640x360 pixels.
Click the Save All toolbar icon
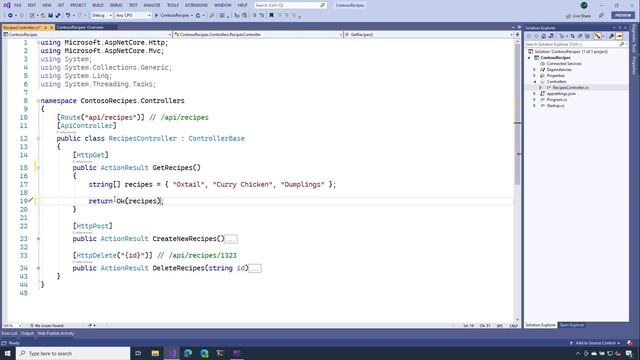(x=58, y=16)
